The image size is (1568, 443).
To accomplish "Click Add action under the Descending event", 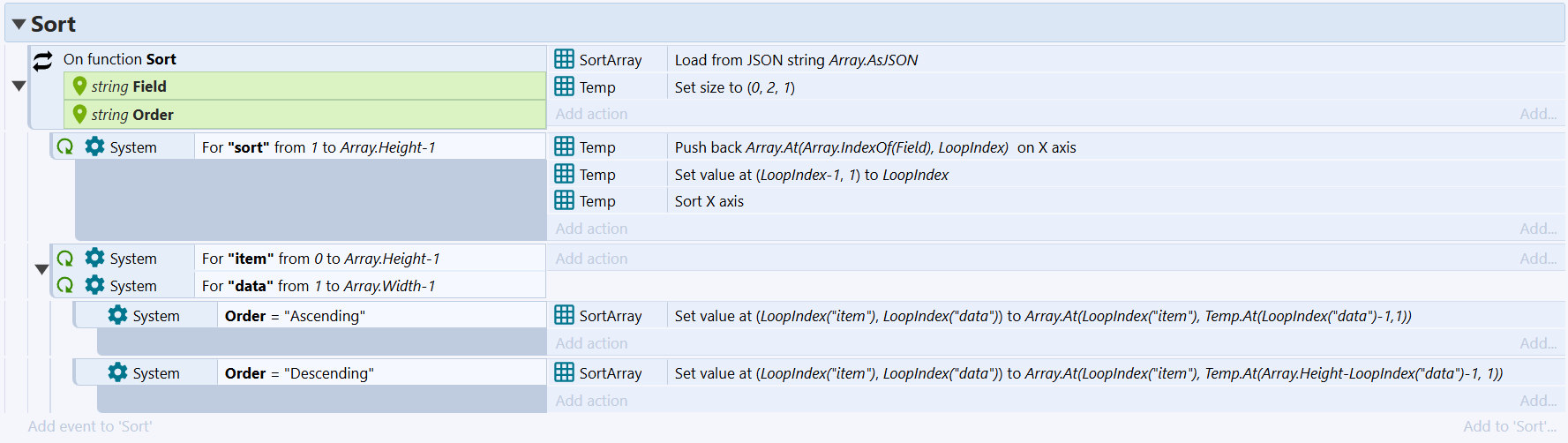I will pyautogui.click(x=591, y=401).
